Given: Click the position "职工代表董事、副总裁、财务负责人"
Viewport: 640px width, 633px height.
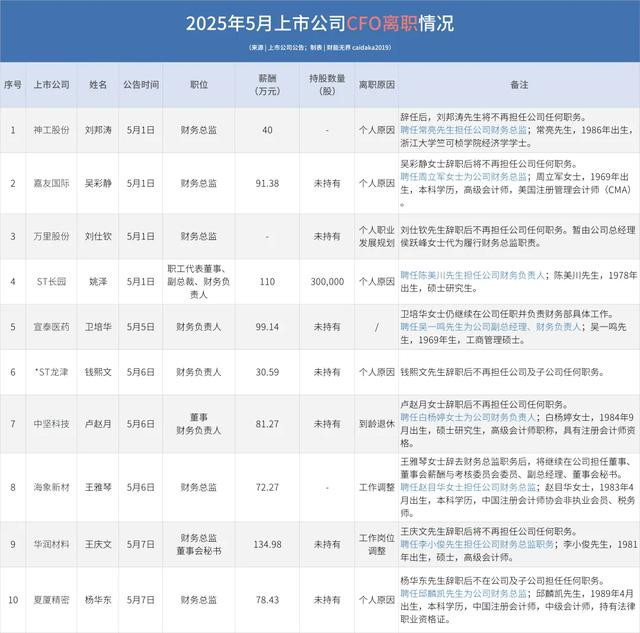Looking at the screenshot, I should coord(199,282).
